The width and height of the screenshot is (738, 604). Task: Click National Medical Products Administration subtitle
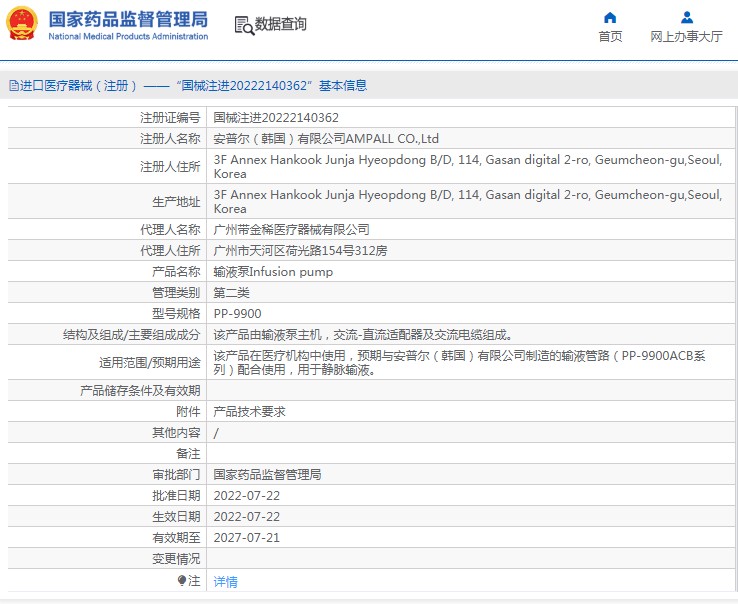[128, 36]
